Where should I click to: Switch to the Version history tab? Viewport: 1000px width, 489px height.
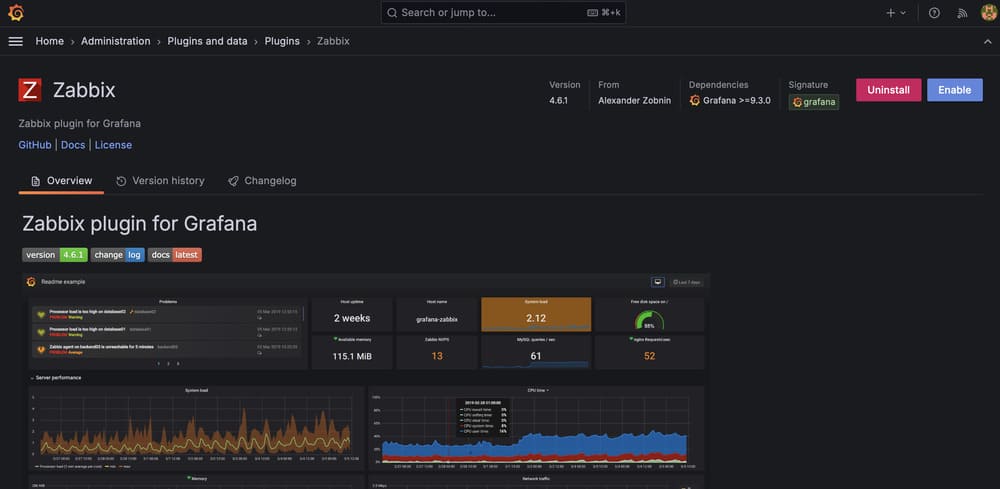(x=160, y=181)
